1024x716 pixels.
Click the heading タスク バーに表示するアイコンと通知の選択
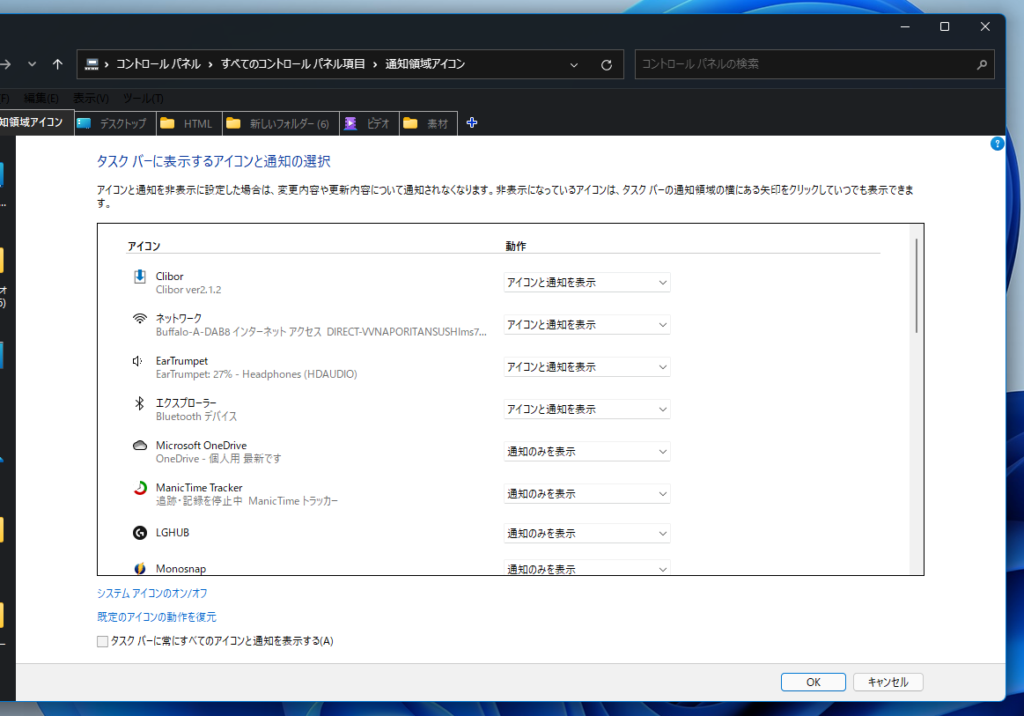tap(214, 161)
